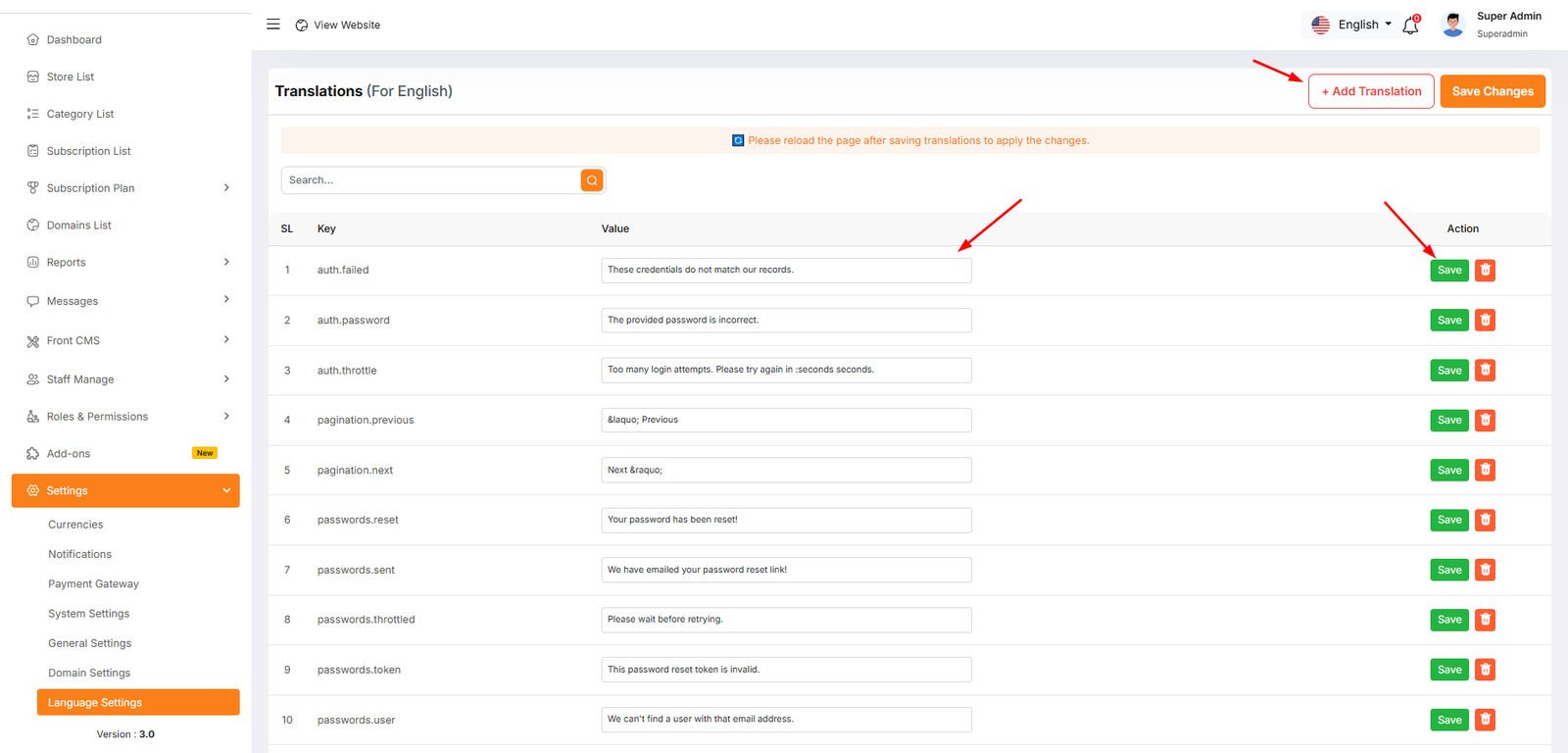Screen dimensions: 1568x753
Task: Click Super Admin profile avatar
Action: click(x=1453, y=25)
